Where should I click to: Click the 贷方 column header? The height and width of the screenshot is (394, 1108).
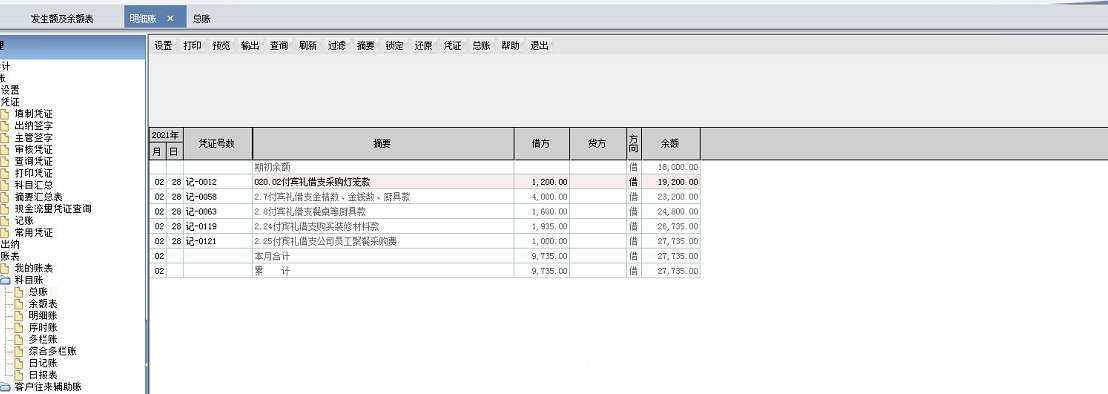pos(598,143)
